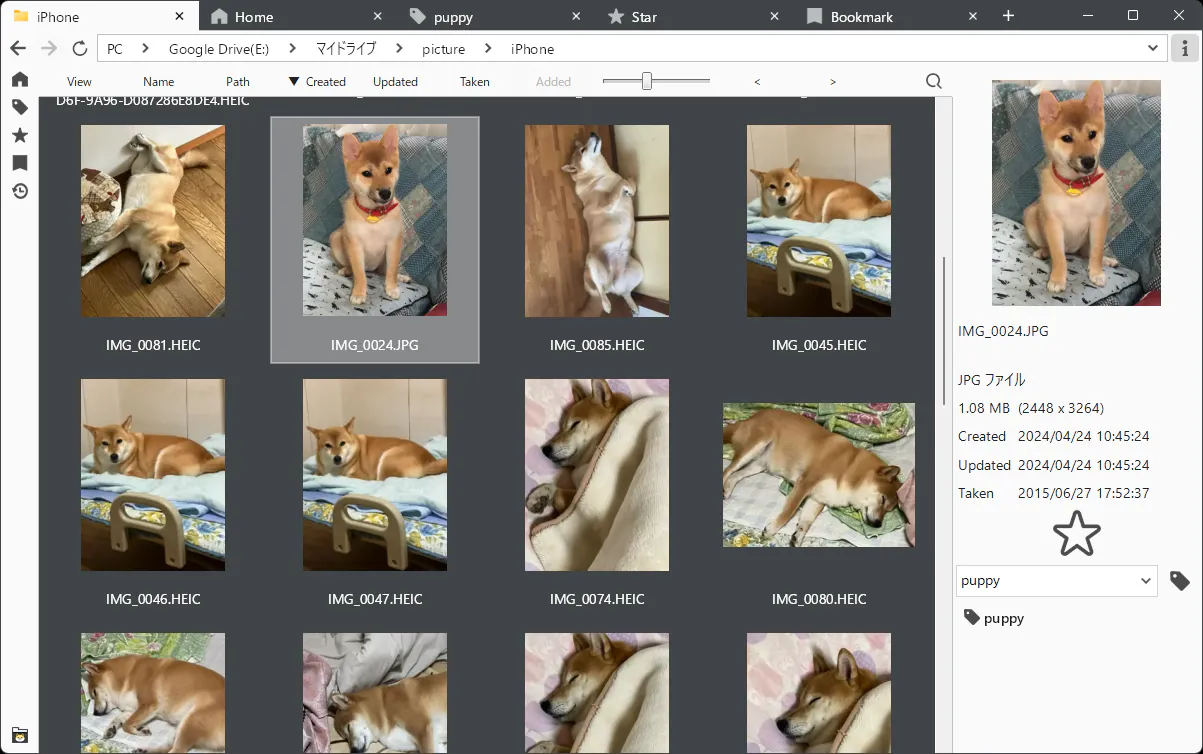This screenshot has width=1203, height=754.
Task: Click the large preview image in info panel
Action: point(1076,193)
